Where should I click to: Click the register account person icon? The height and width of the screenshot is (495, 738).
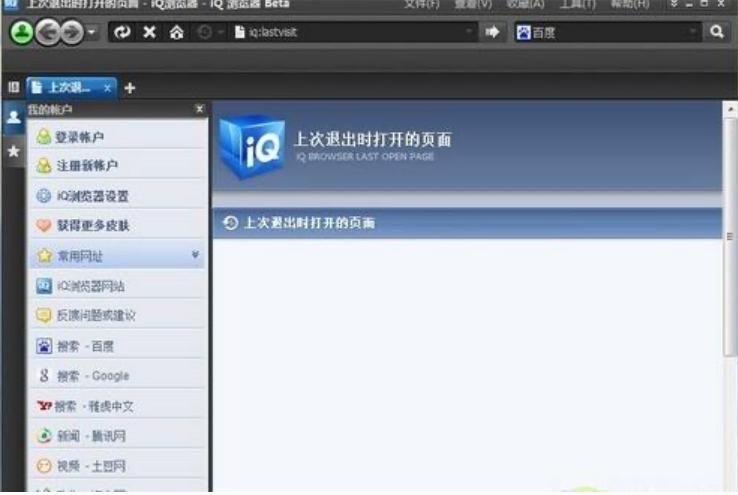[44, 166]
